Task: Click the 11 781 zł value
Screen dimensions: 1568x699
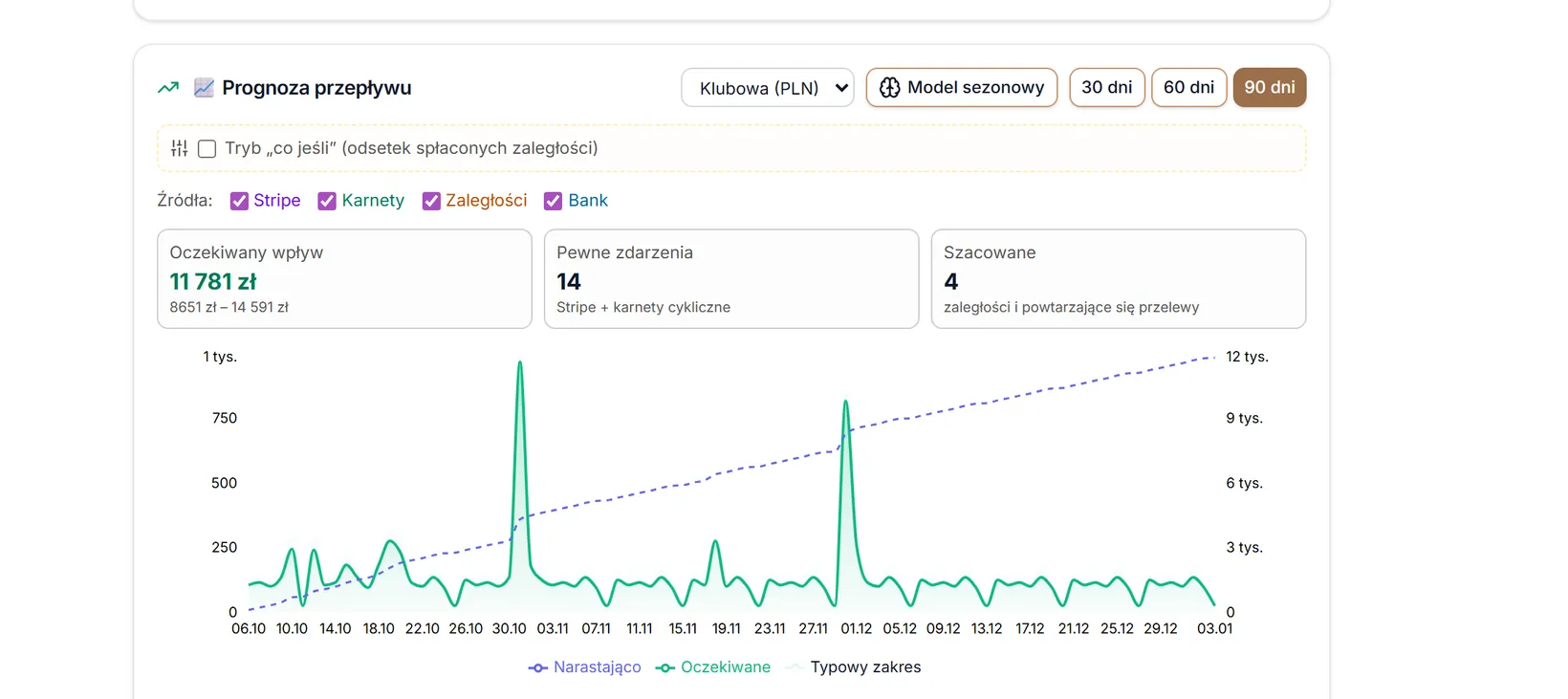Action: [x=213, y=282]
